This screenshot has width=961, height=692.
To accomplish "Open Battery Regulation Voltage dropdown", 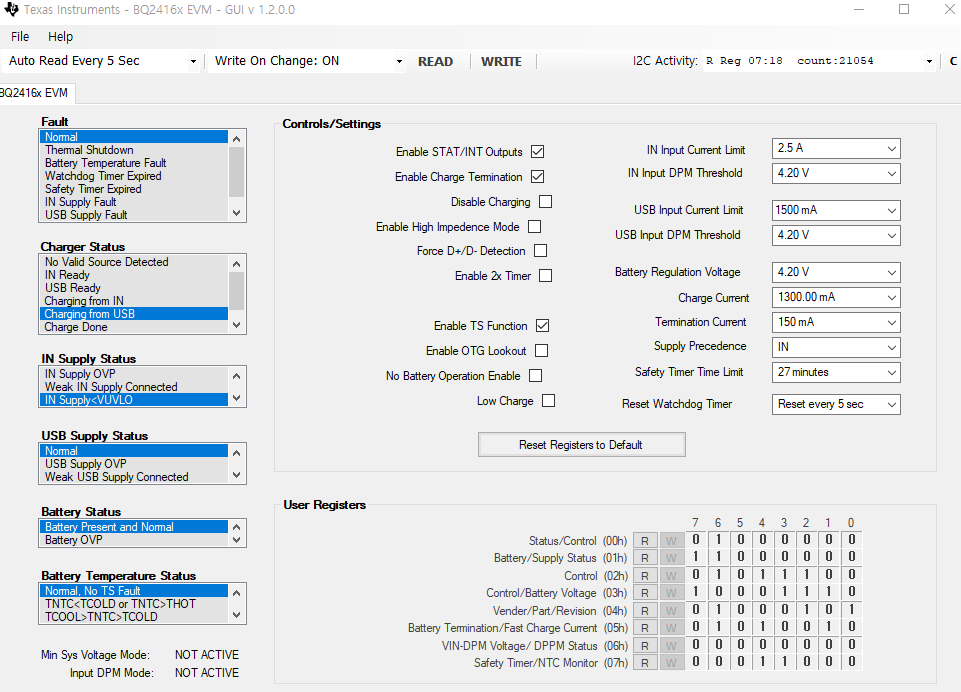I will [x=836, y=272].
